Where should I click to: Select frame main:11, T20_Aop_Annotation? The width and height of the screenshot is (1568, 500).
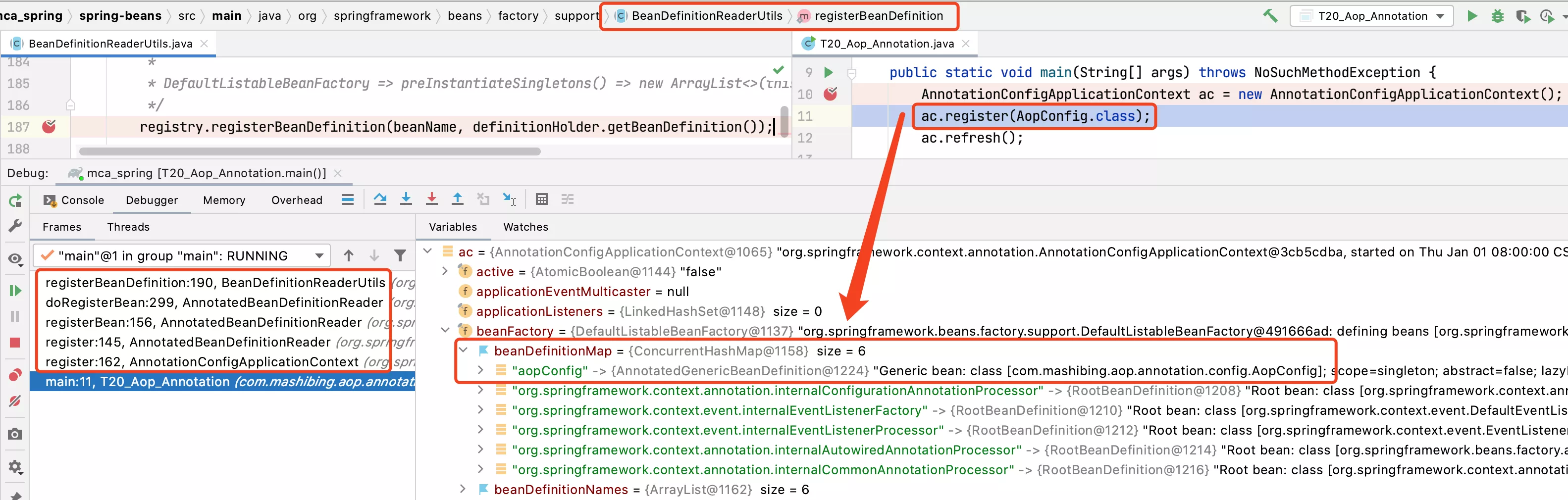pos(223,382)
